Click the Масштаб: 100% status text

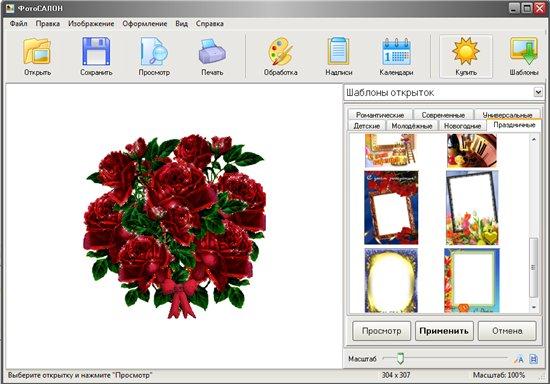click(x=498, y=375)
